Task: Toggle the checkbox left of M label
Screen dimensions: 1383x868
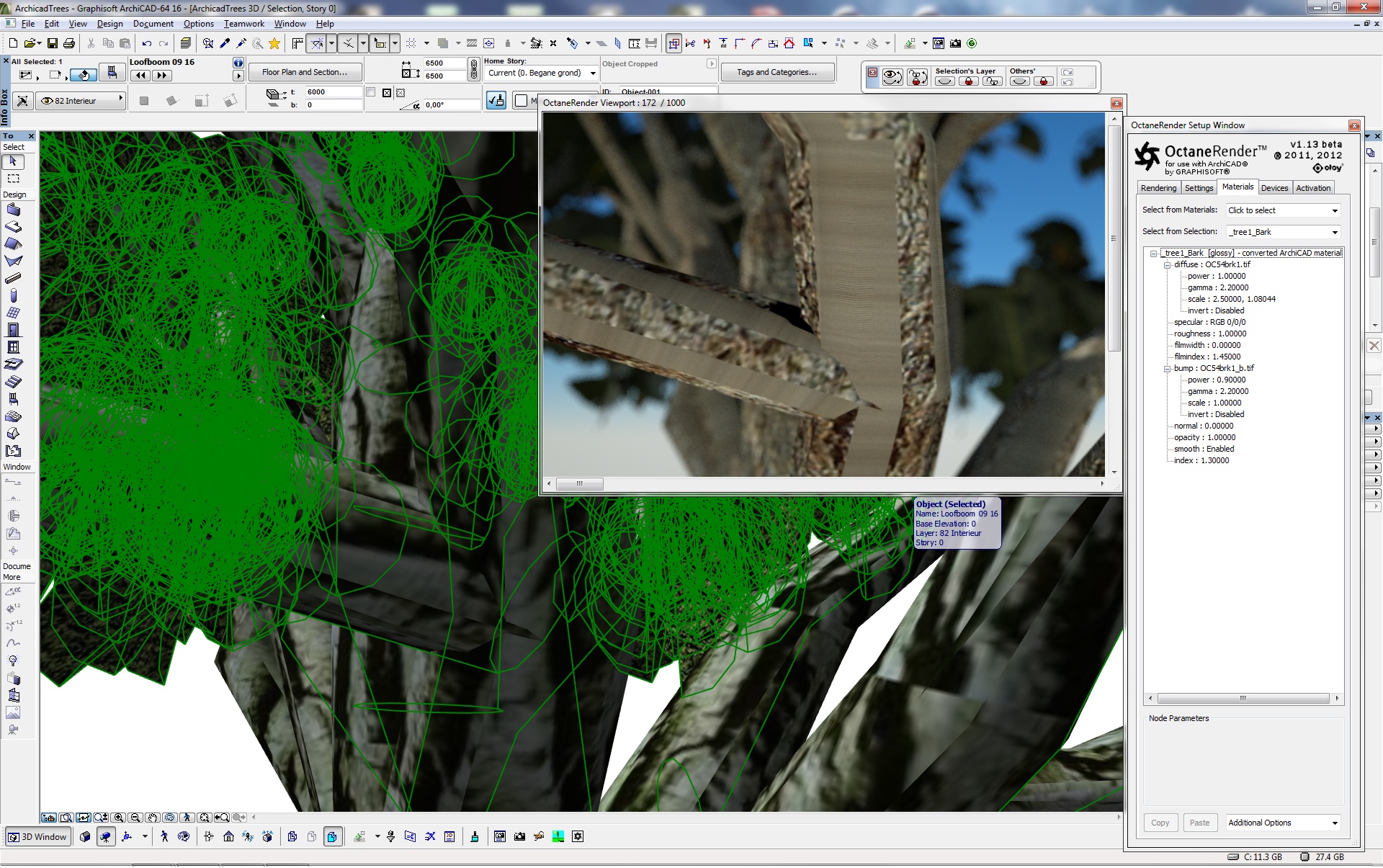Action: tap(522, 101)
